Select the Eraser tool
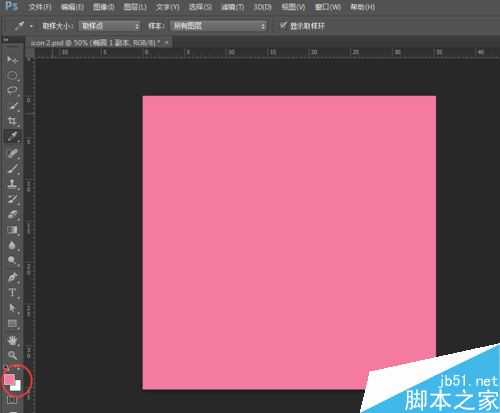Image resolution: width=500 pixels, height=413 pixels. (x=12, y=214)
